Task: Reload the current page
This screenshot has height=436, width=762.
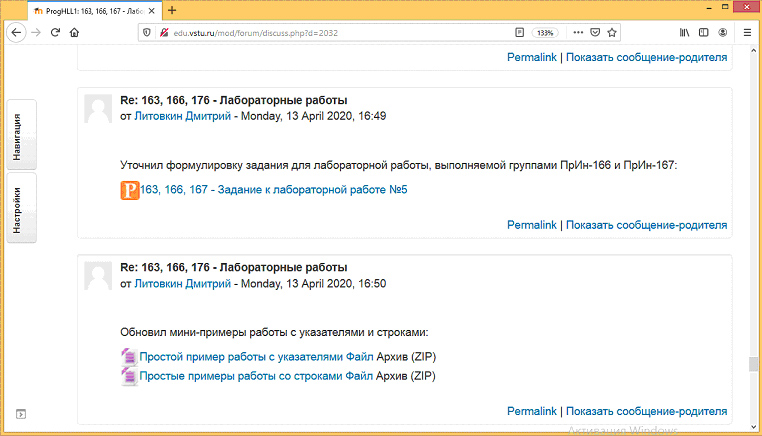Action: [x=55, y=32]
